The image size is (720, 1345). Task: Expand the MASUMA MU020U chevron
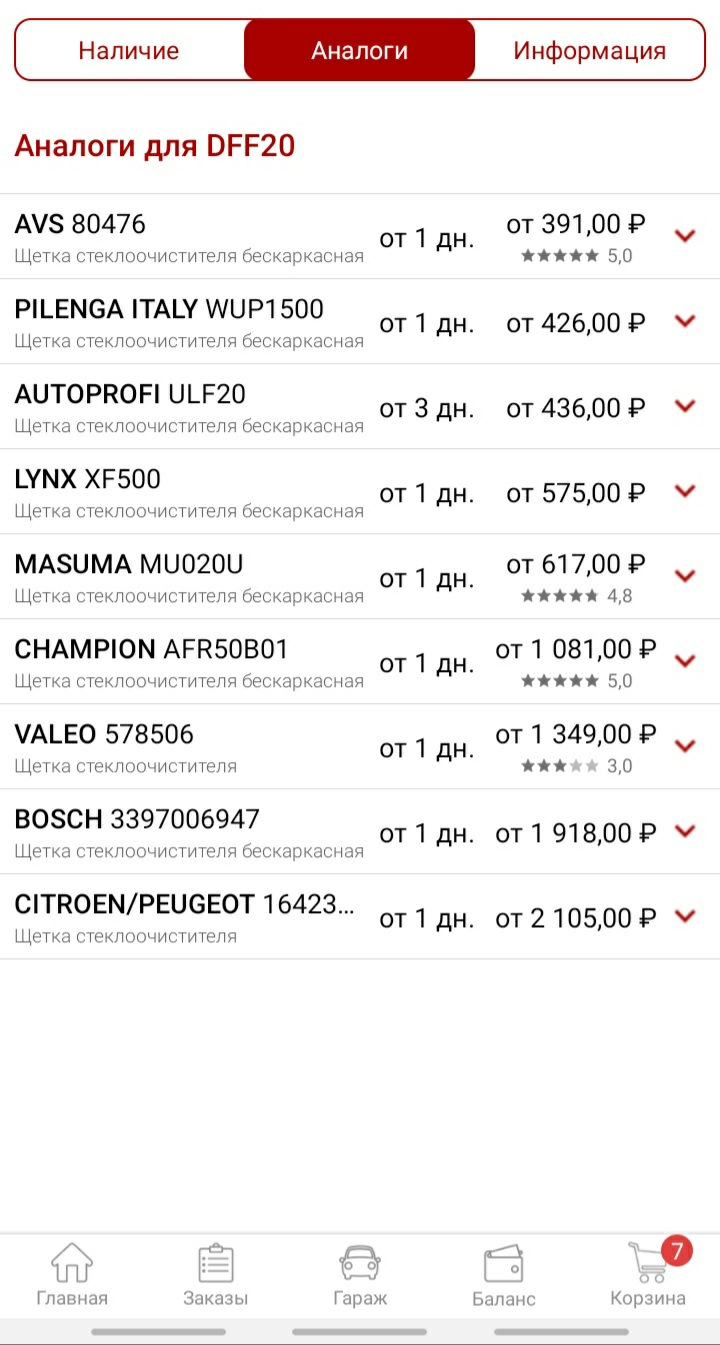[685, 576]
